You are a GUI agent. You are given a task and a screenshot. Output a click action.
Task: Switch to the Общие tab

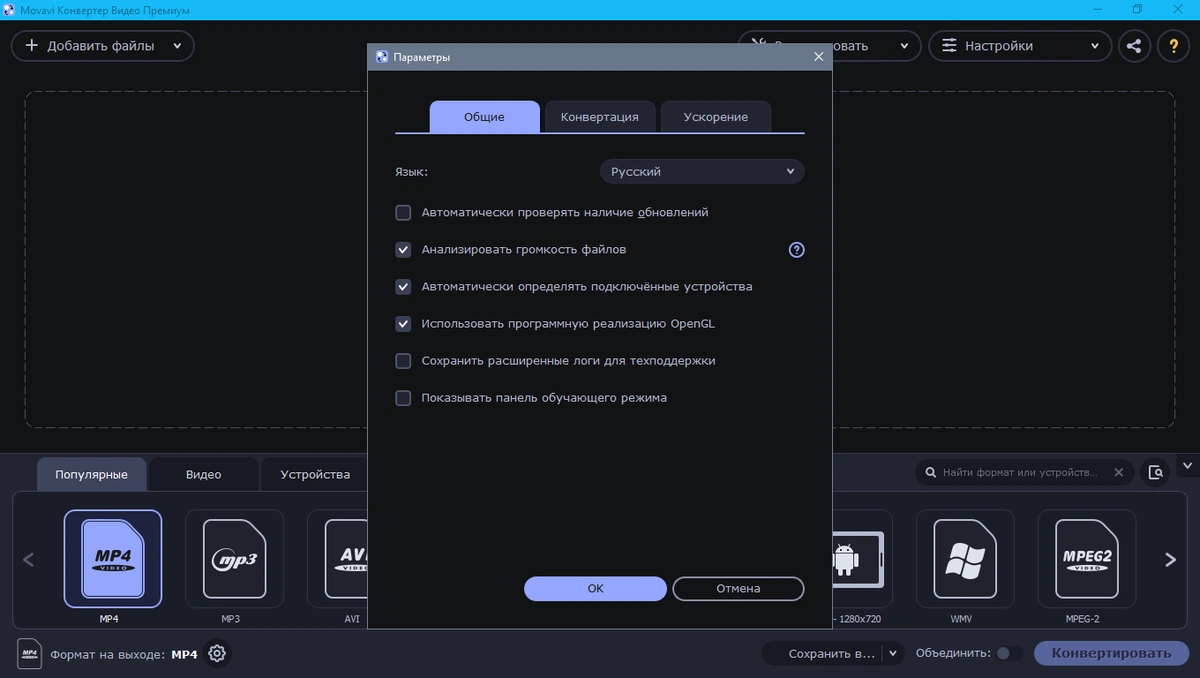484,117
